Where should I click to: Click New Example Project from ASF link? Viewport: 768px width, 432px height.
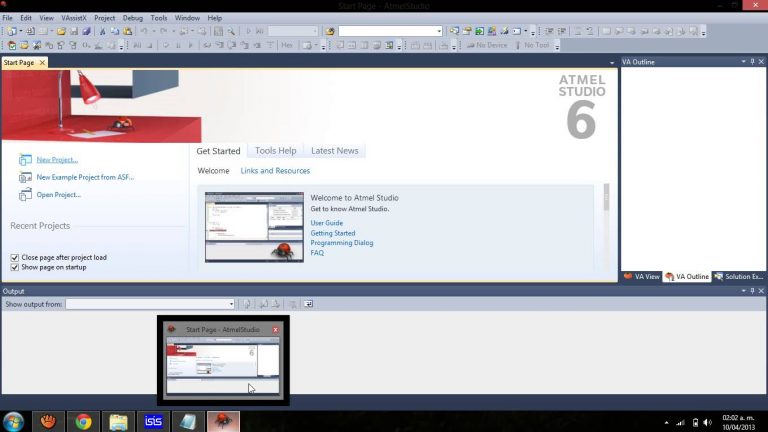tap(85, 177)
